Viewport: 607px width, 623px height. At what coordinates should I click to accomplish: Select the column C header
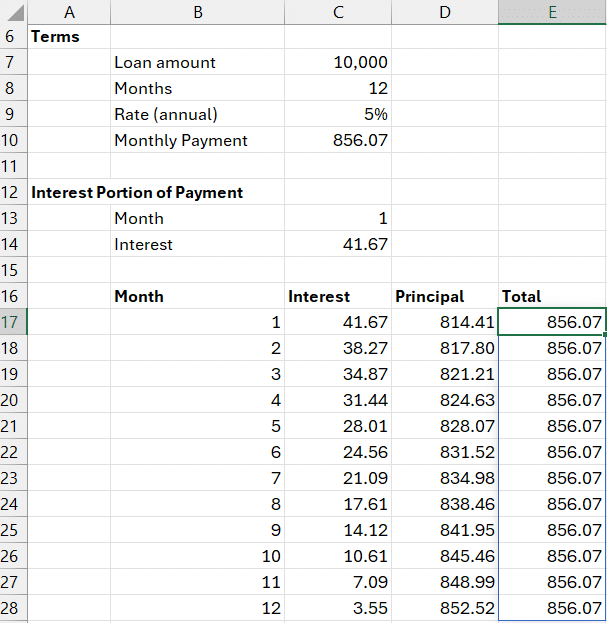coord(338,12)
